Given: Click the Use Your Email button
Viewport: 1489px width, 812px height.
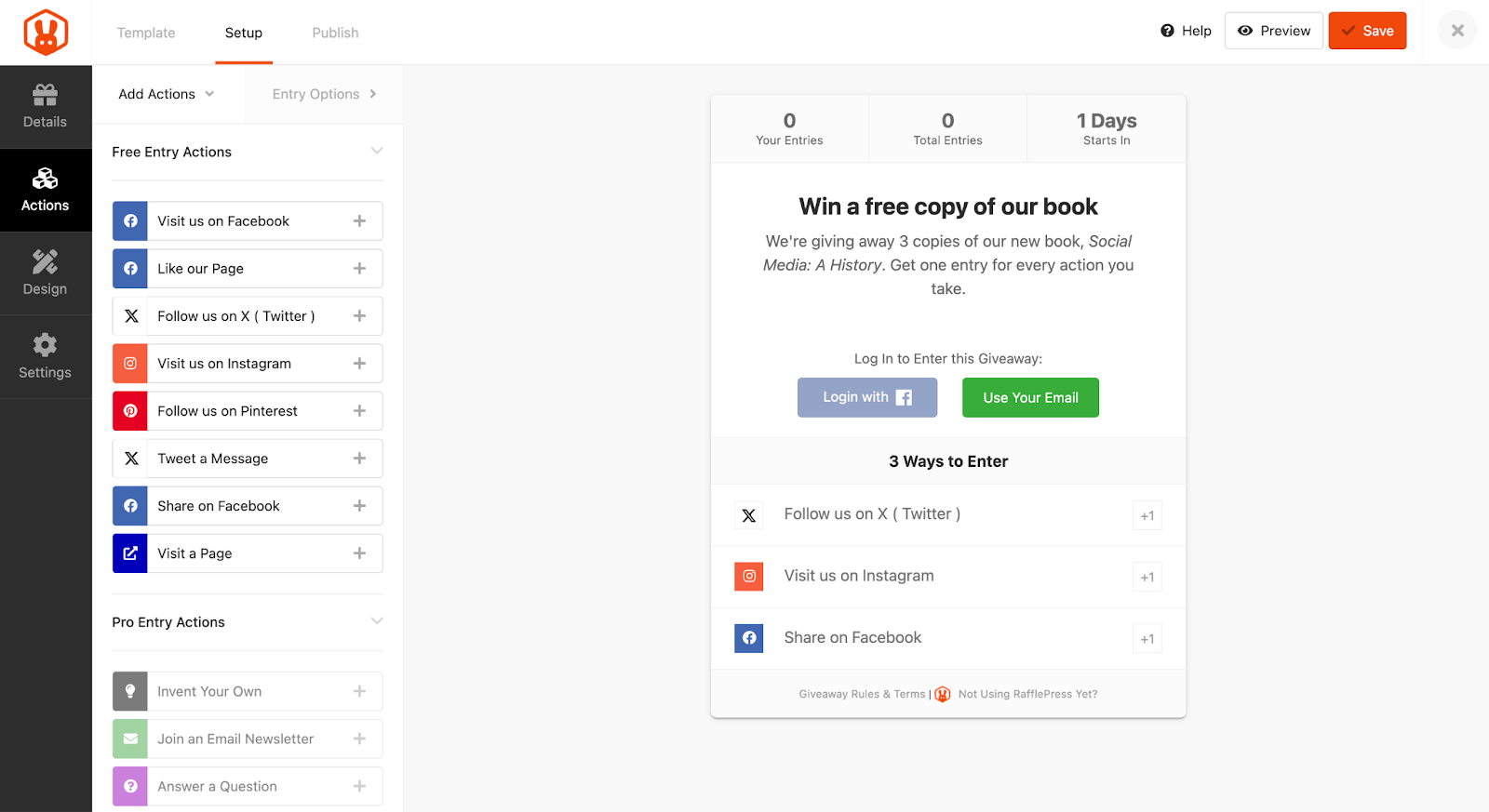Looking at the screenshot, I should (x=1030, y=398).
